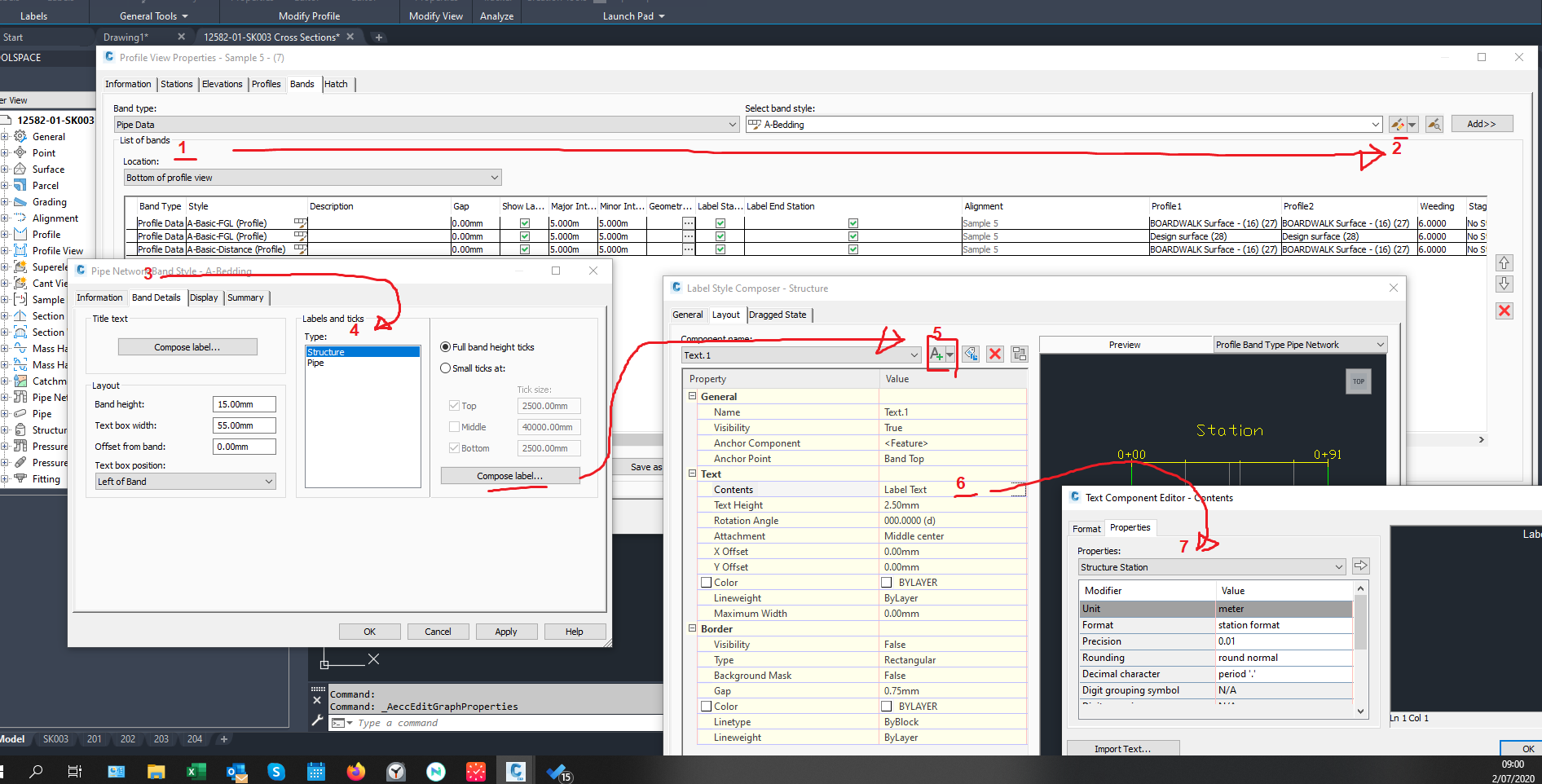Switch to the Band Details tab
The width and height of the screenshot is (1542, 784).
pos(156,297)
